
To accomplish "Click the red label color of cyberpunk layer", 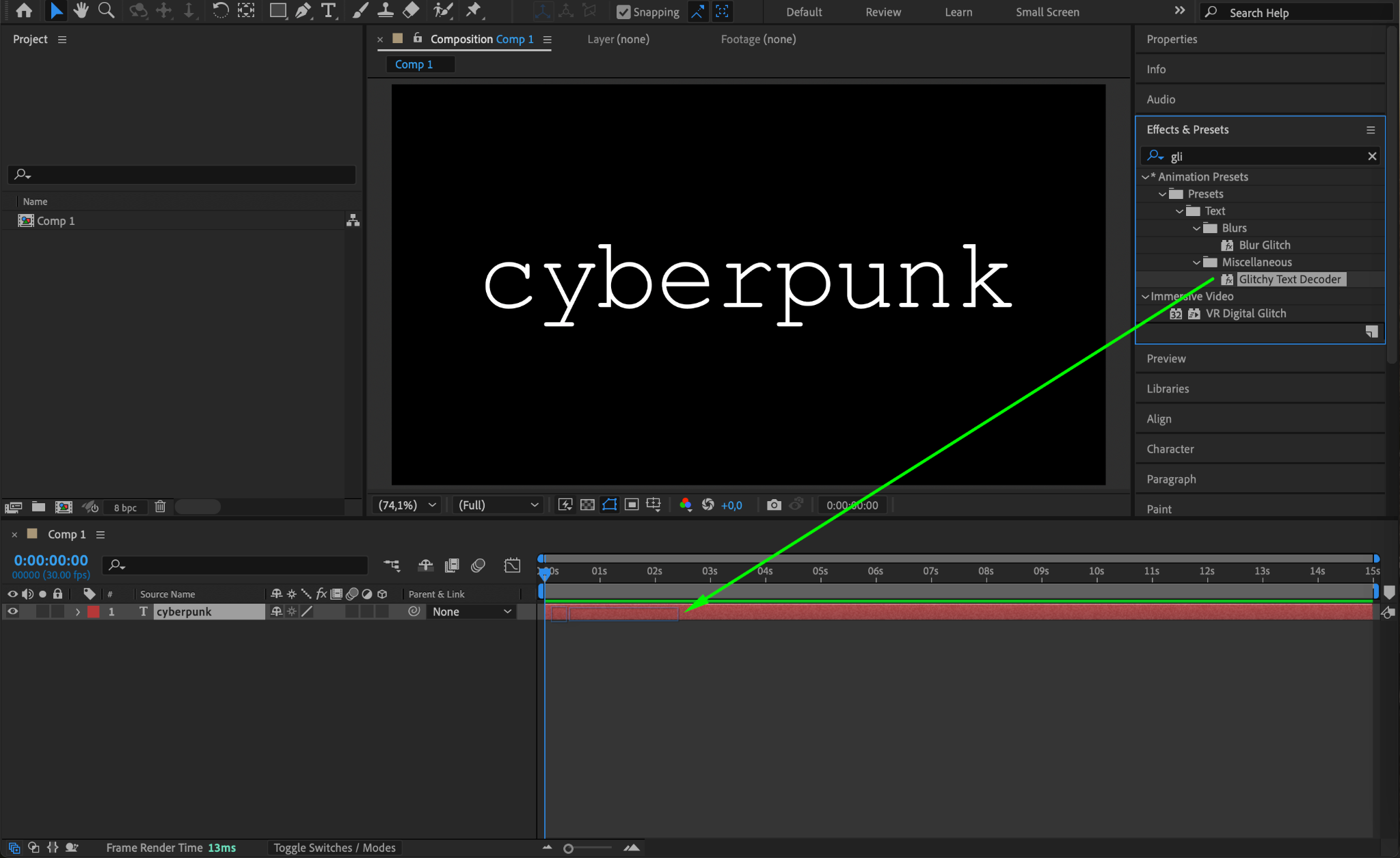I will pyautogui.click(x=94, y=612).
